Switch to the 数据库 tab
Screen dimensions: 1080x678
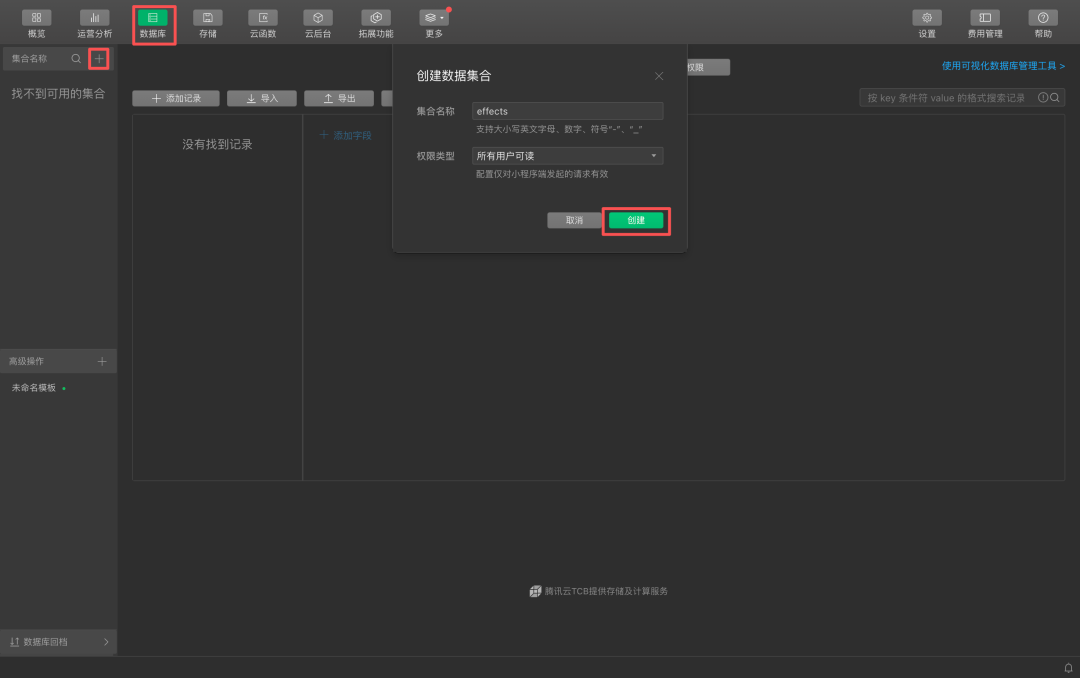pos(153,18)
